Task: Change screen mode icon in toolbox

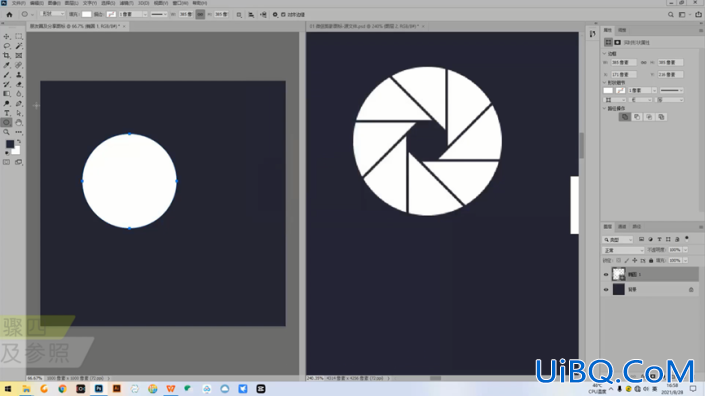Action: tap(18, 162)
